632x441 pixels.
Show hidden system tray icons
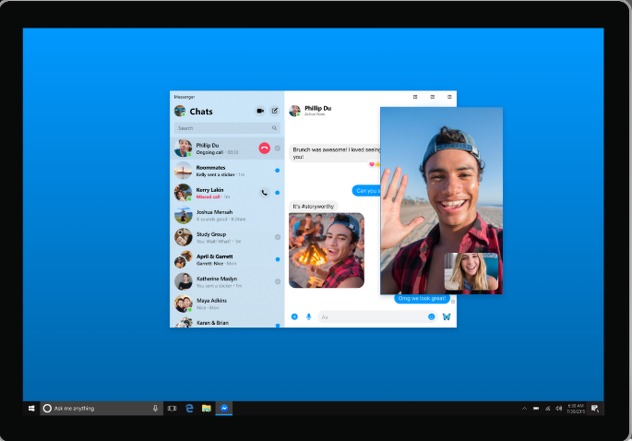click(524, 408)
